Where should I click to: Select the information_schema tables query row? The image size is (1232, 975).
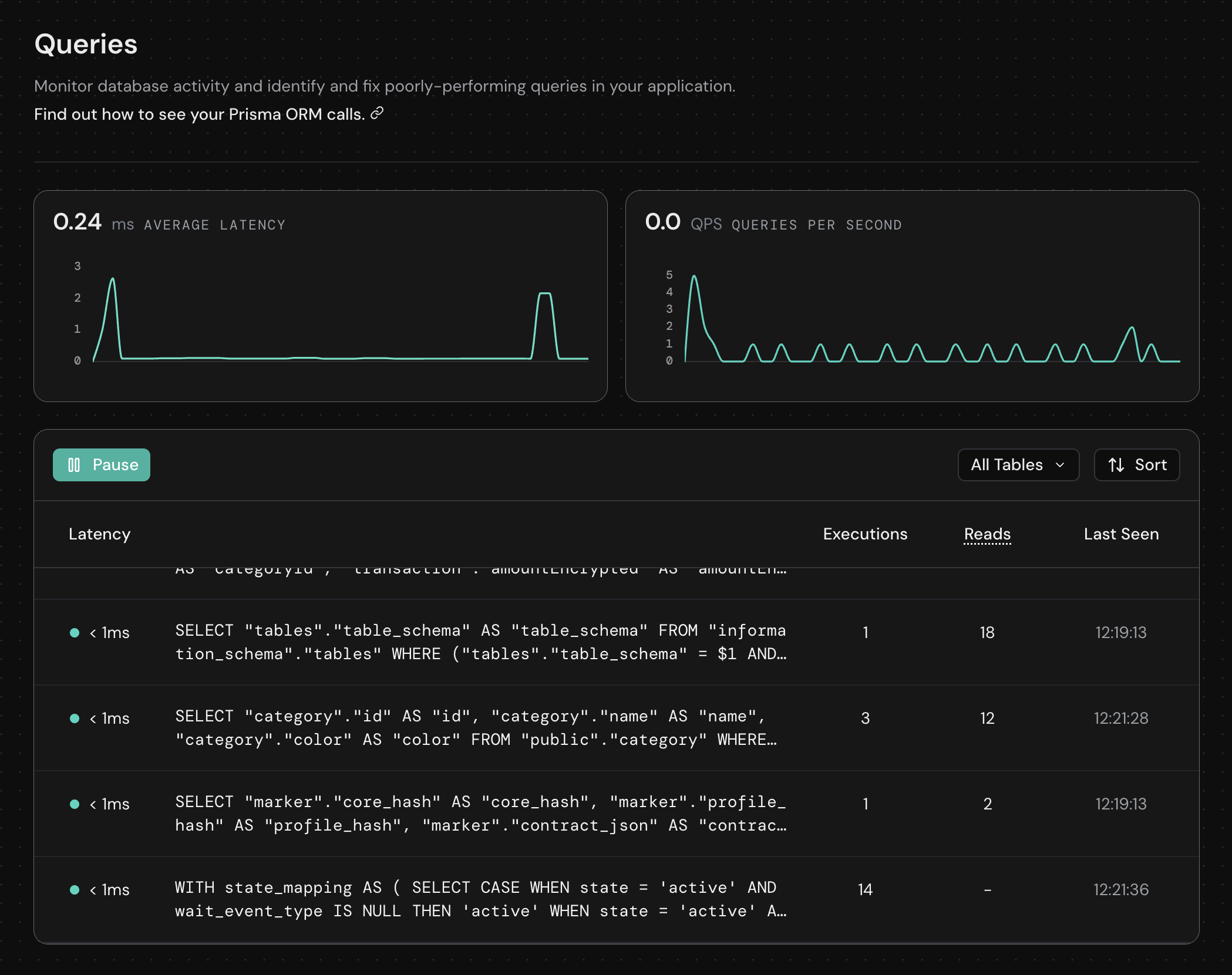617,642
